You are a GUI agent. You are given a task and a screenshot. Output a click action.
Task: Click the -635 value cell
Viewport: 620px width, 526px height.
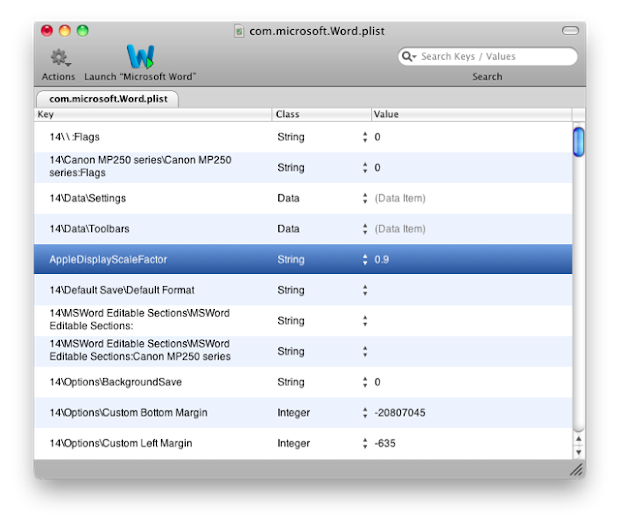[385, 443]
